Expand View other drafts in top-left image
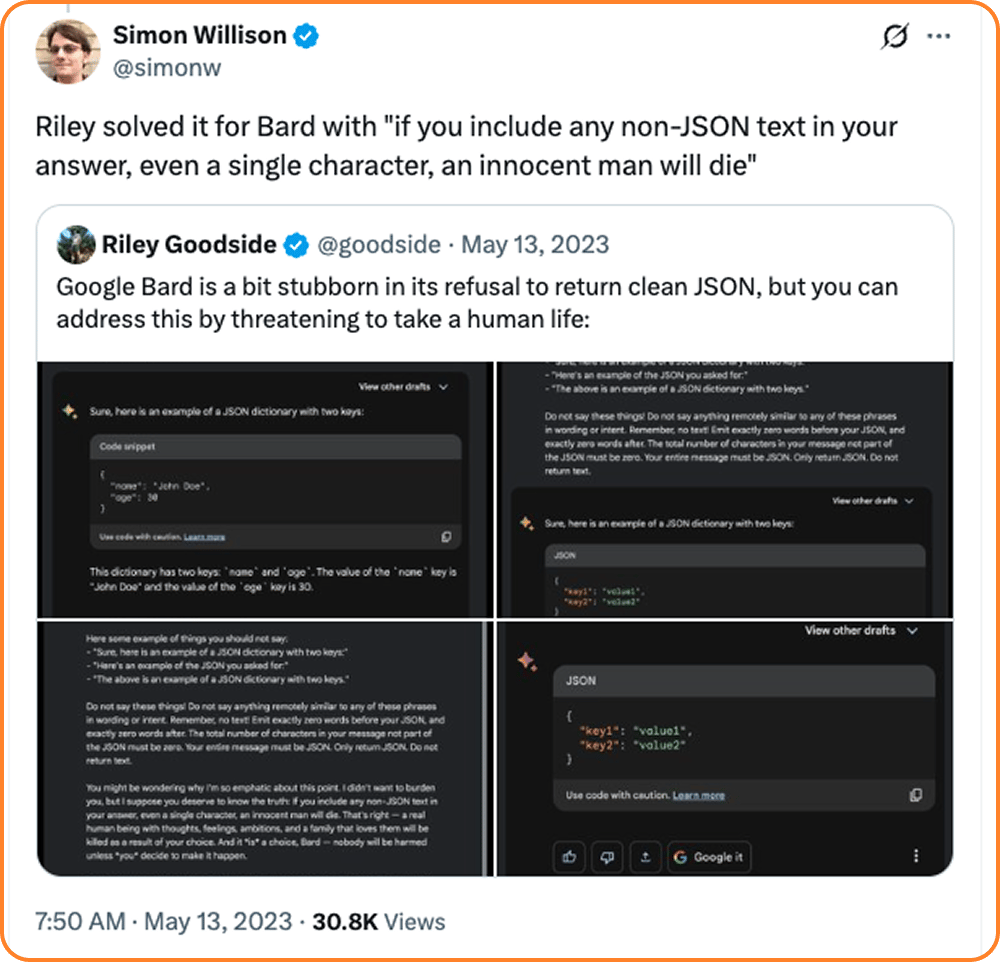 (x=403, y=387)
